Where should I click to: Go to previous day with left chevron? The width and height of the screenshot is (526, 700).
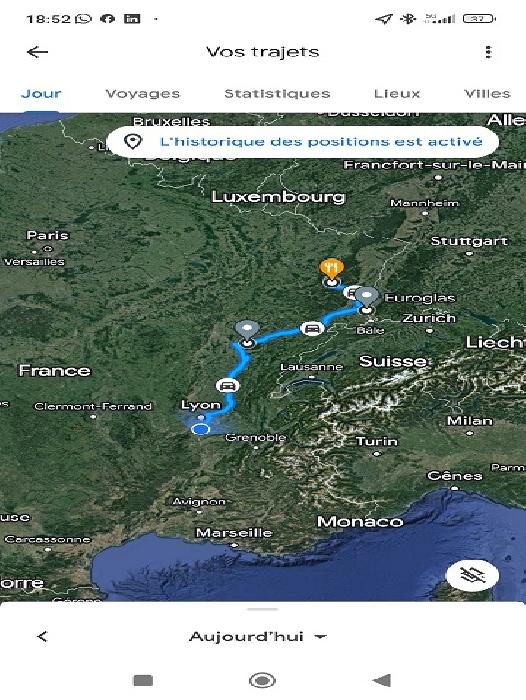[42, 637]
